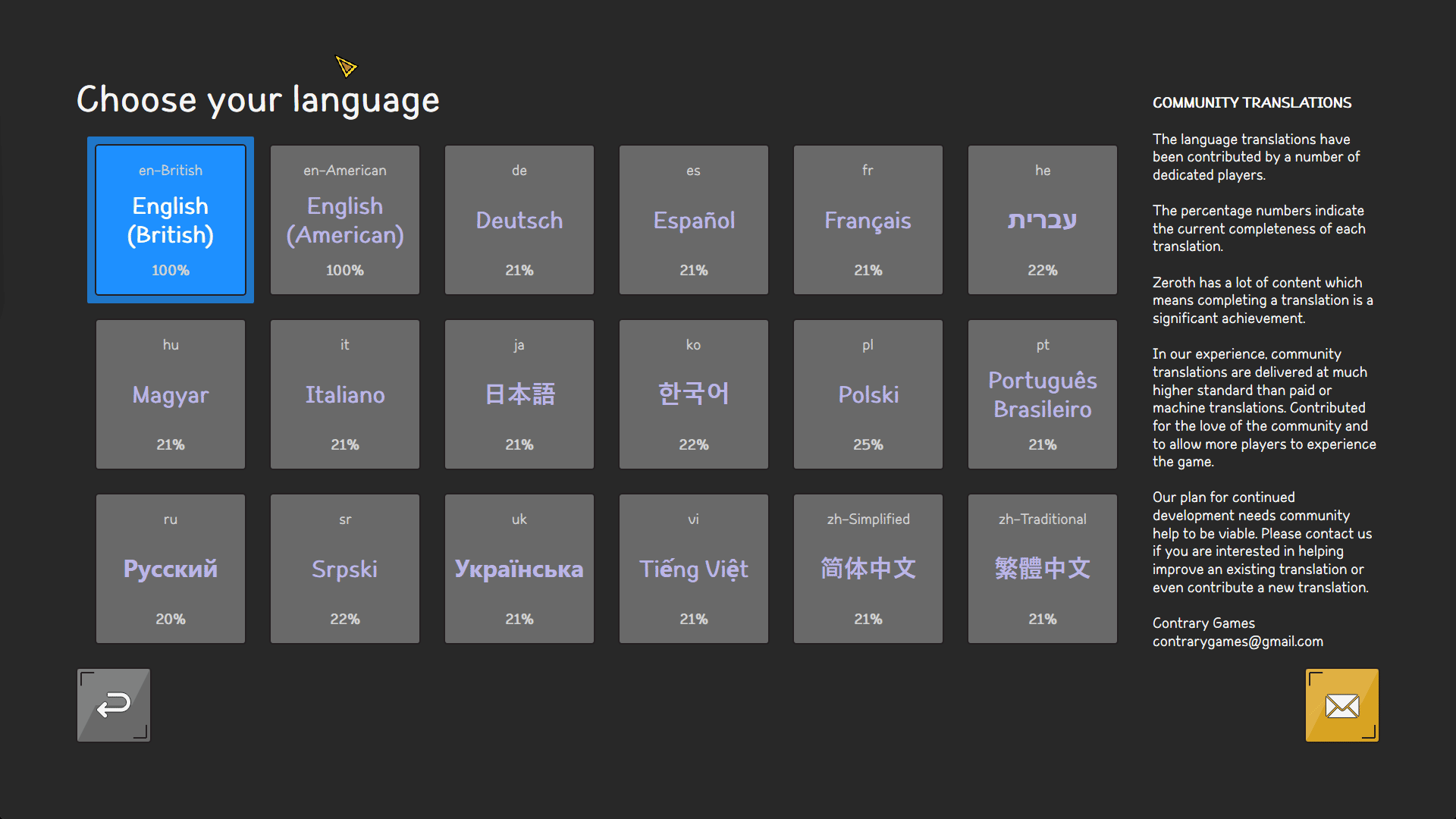
Task: Switch language to Srpski
Action: 345,569
